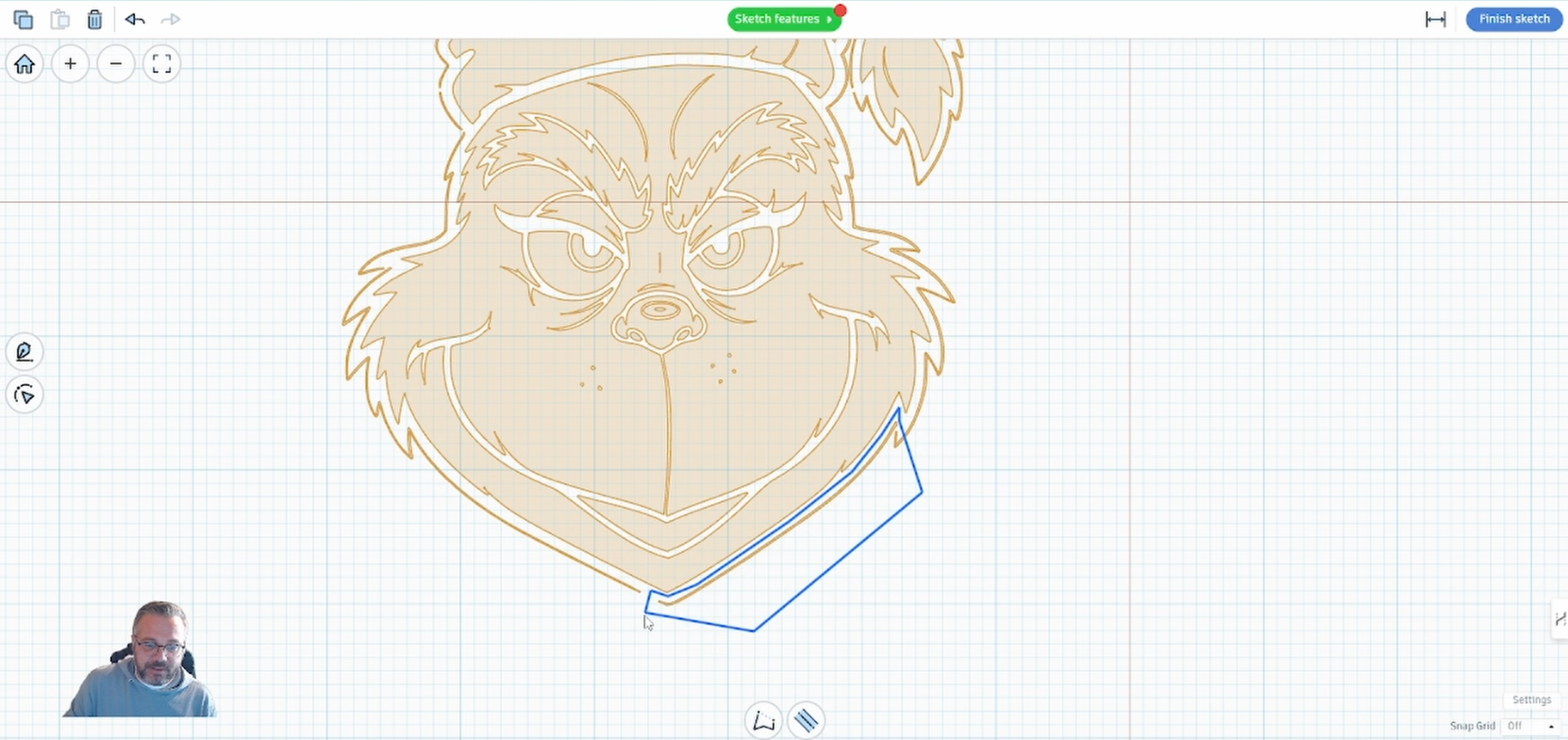This screenshot has width=1568, height=740.
Task: Click the Redo arrow icon
Action: pyautogui.click(x=171, y=20)
